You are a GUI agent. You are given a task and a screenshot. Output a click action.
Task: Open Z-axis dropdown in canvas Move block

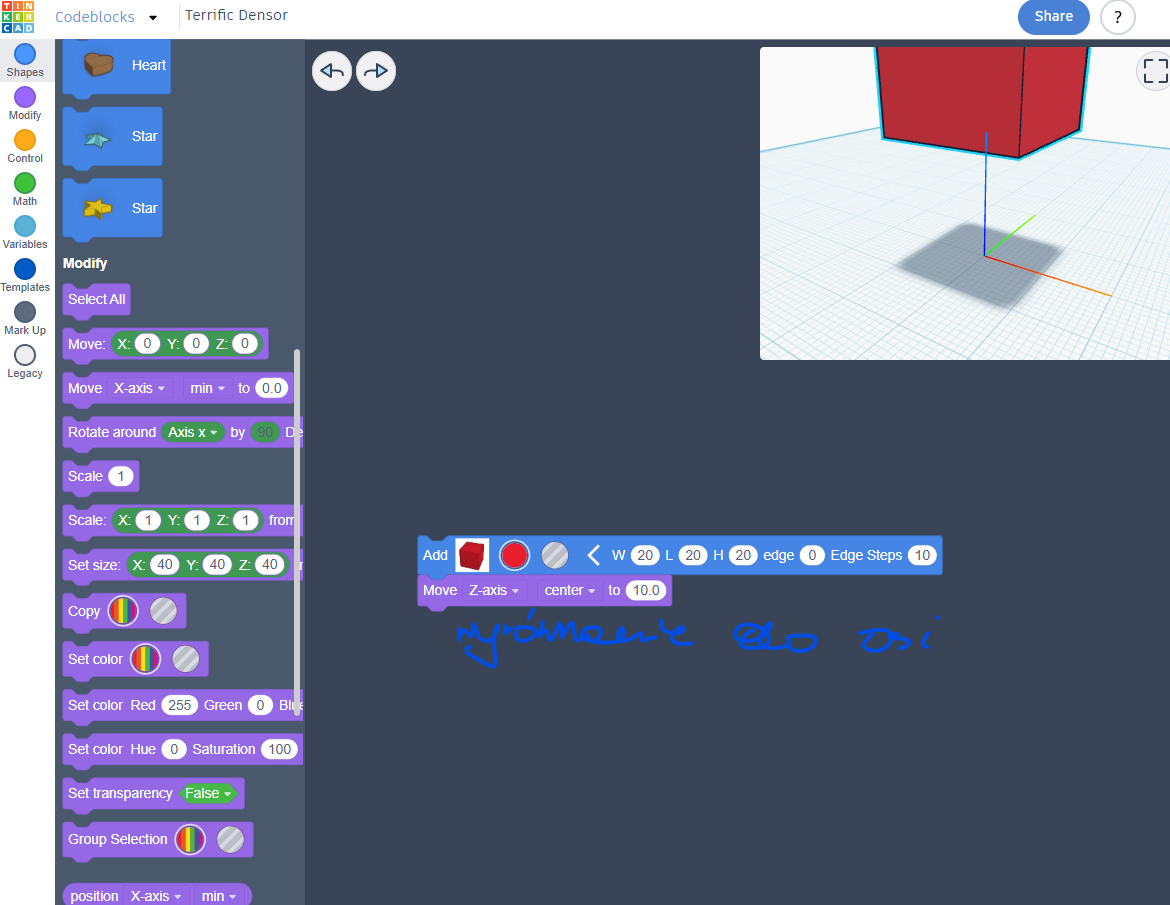point(495,590)
